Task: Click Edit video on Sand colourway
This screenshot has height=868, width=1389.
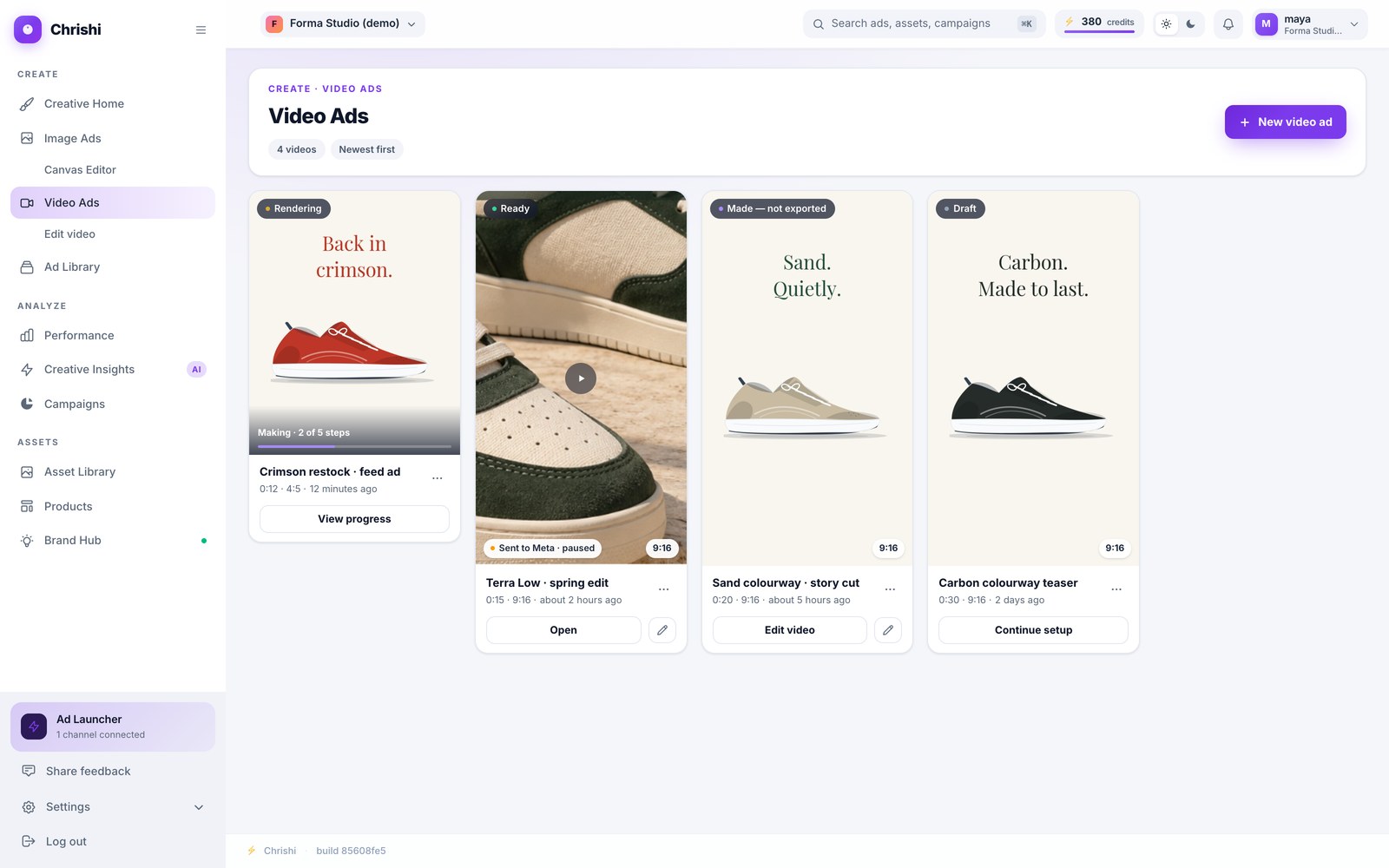Action: [789, 630]
